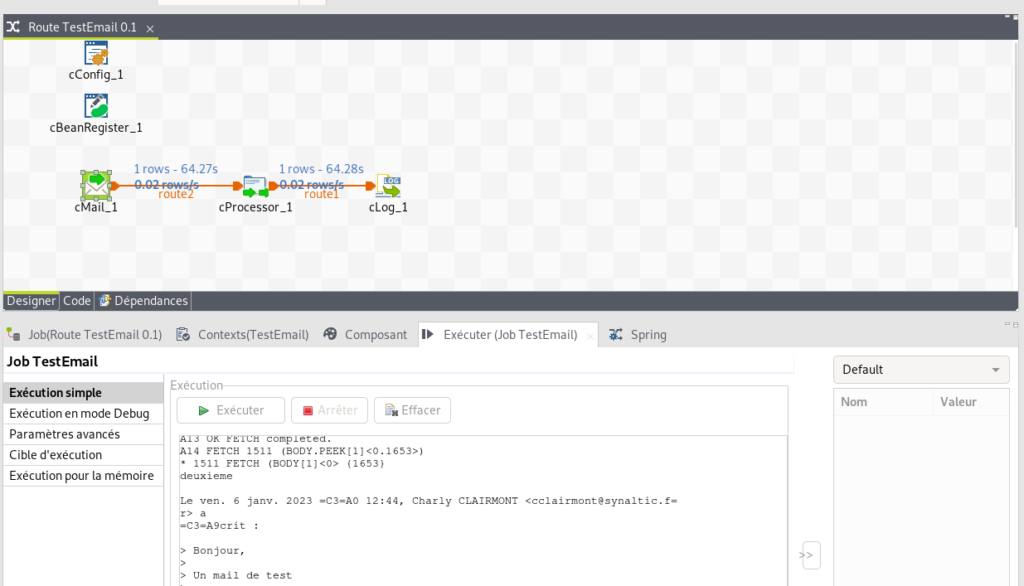The width and height of the screenshot is (1024, 586).
Task: Select the cMail_1 component icon
Action: click(95, 185)
